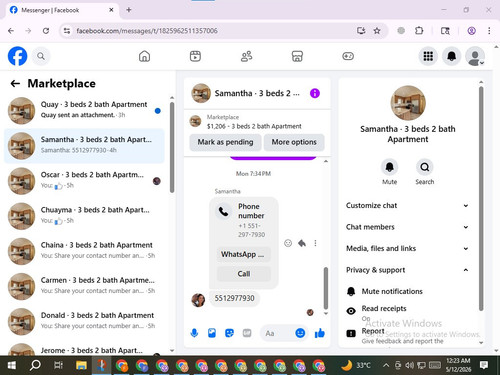Reload the page with browser refresh

click(x=46, y=31)
